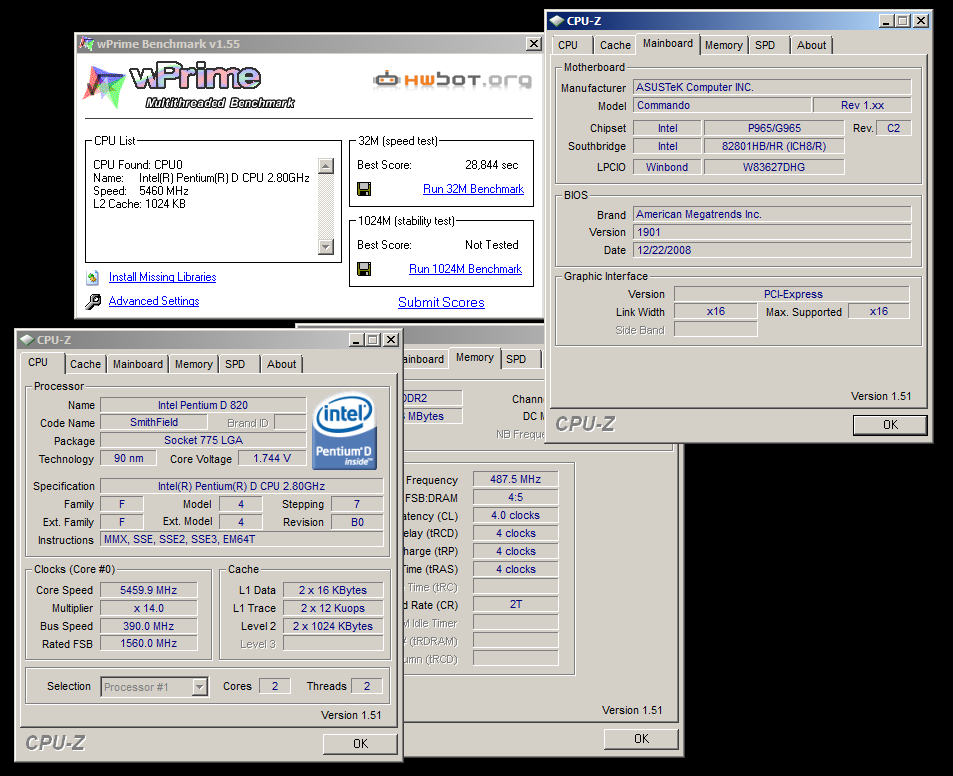Click the BIOS date 12/22/2008 field

[772, 250]
